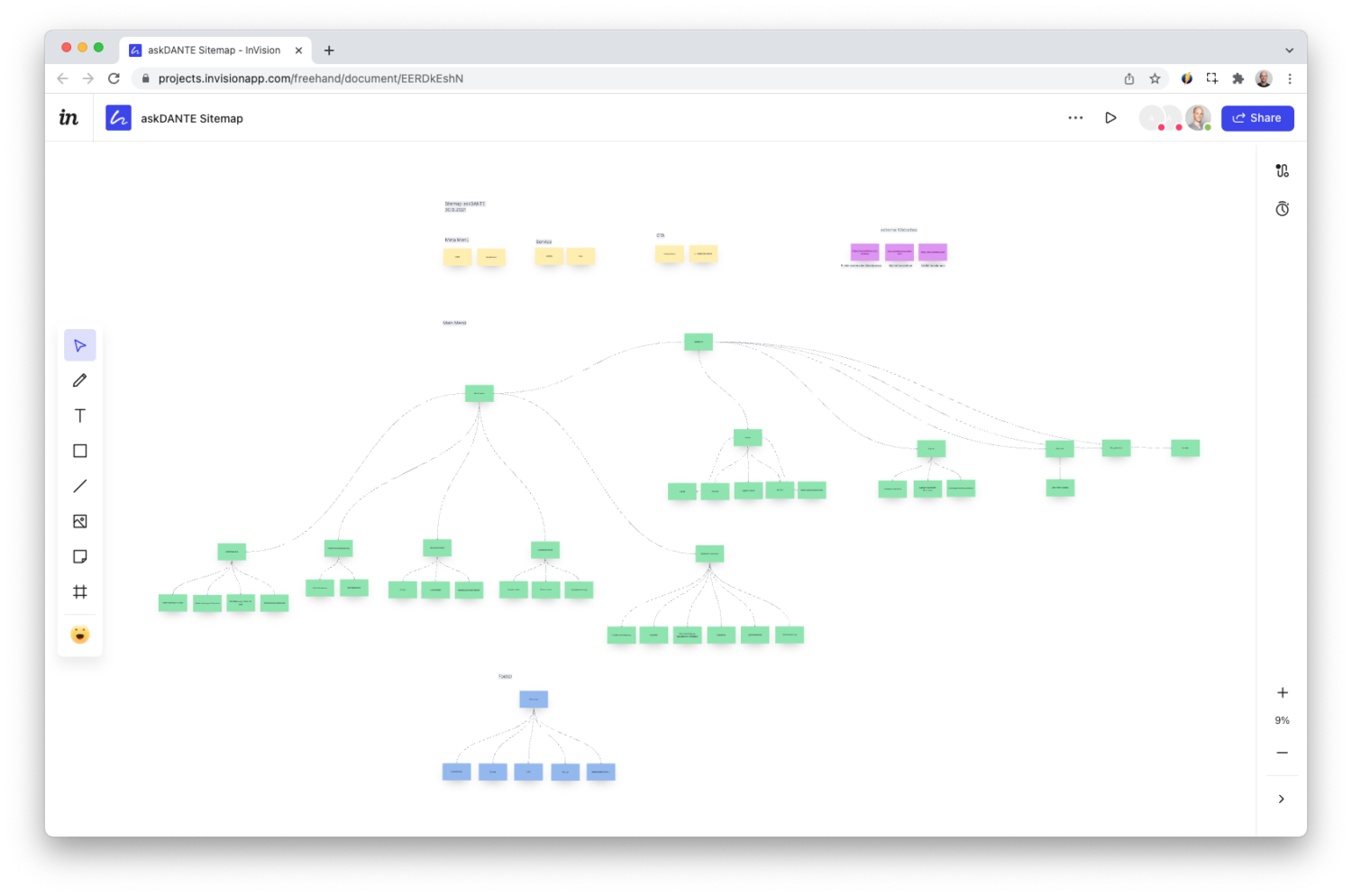Image resolution: width=1352 pixels, height=896 pixels.
Task: Zoom out with the minus icon
Action: (1282, 753)
